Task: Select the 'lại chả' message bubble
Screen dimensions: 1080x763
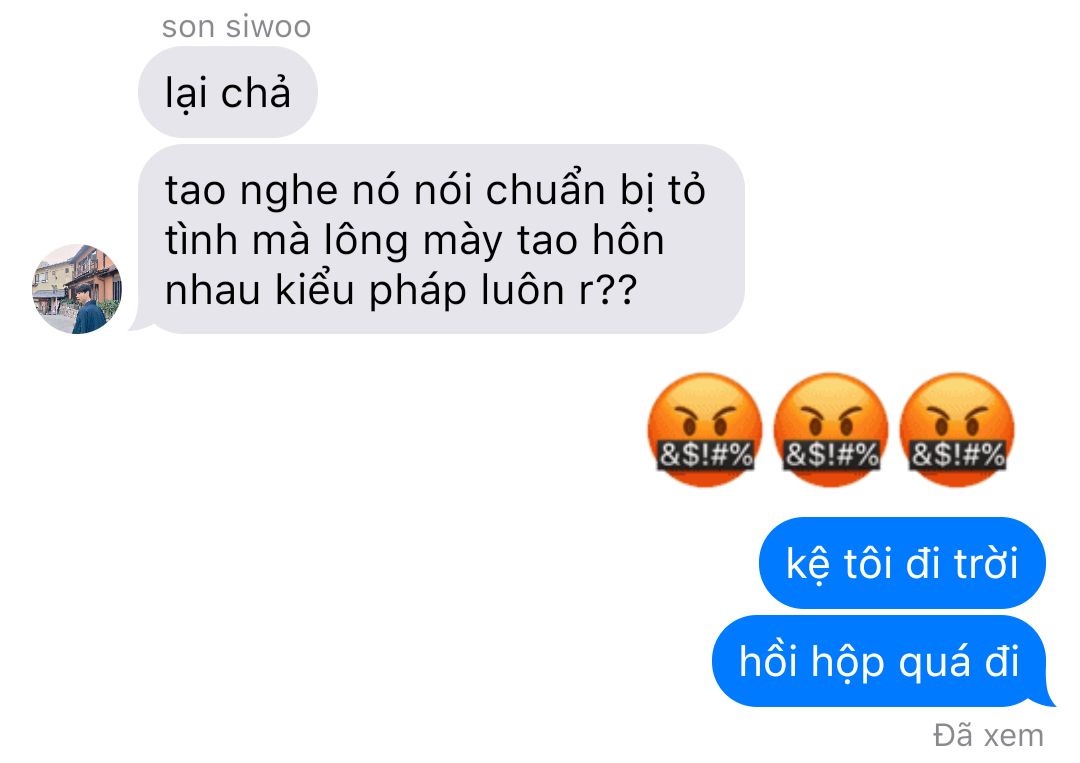Action: (227, 92)
